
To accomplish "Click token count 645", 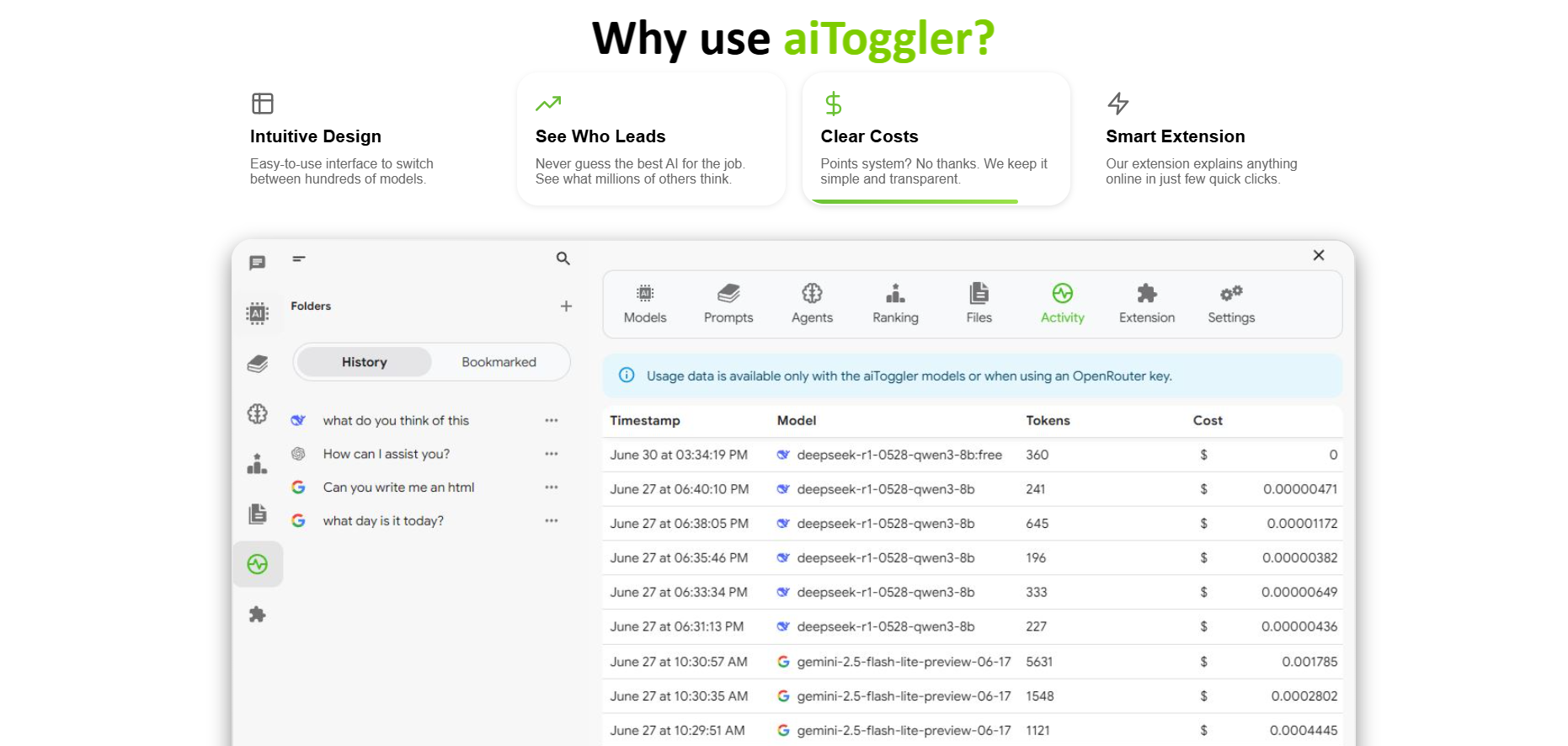I will 1037,524.
